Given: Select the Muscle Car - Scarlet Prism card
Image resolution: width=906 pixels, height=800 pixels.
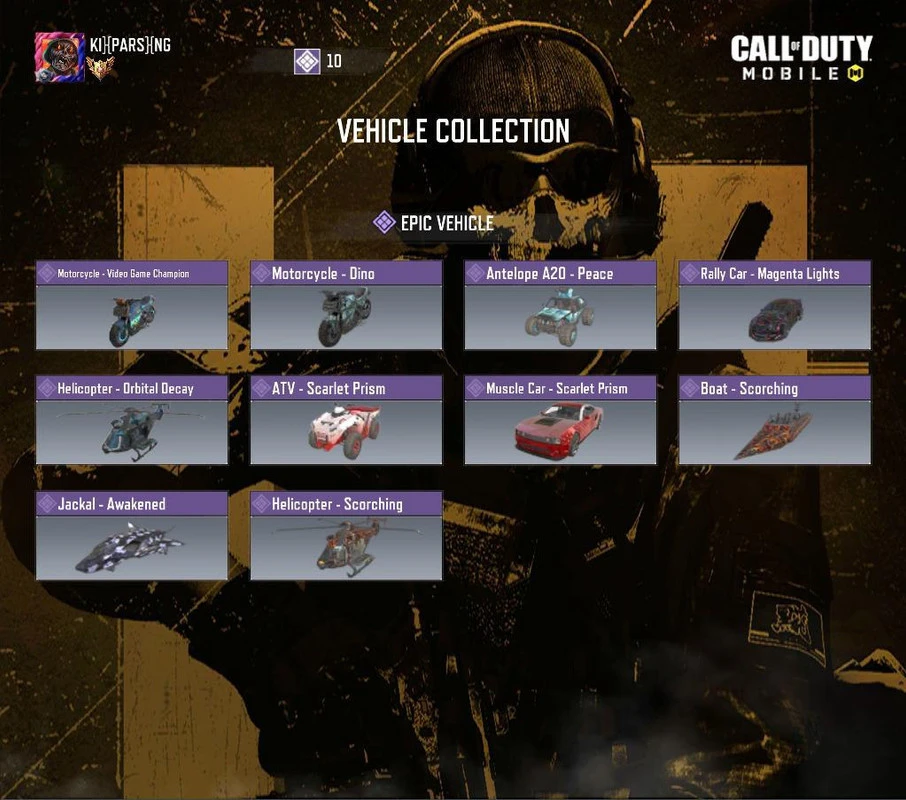Looking at the screenshot, I should (x=560, y=420).
